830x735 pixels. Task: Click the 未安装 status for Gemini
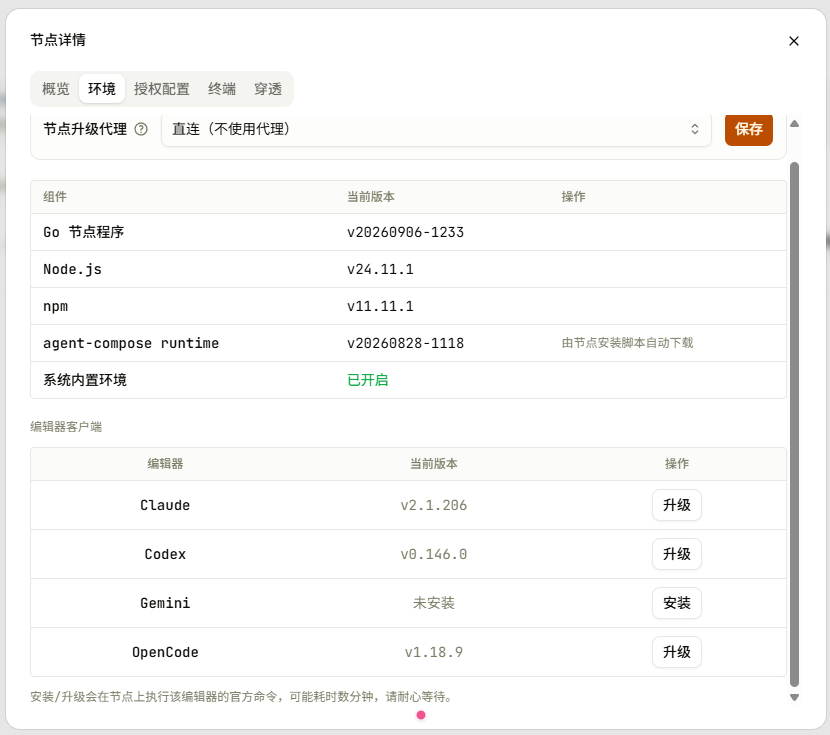434,603
